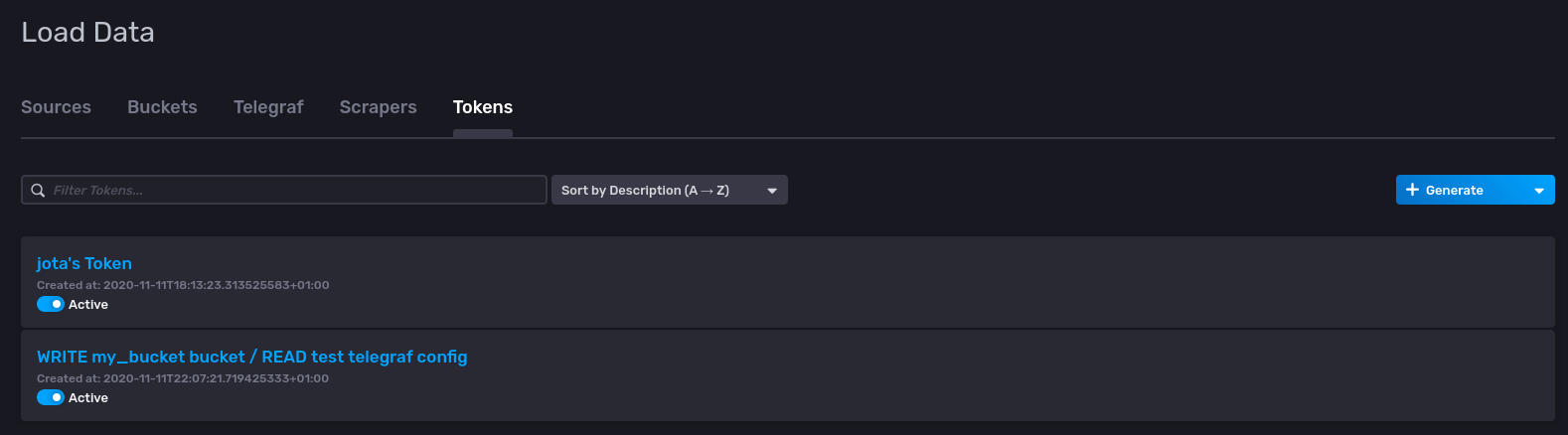Select the Scrapers tab

coord(379,107)
